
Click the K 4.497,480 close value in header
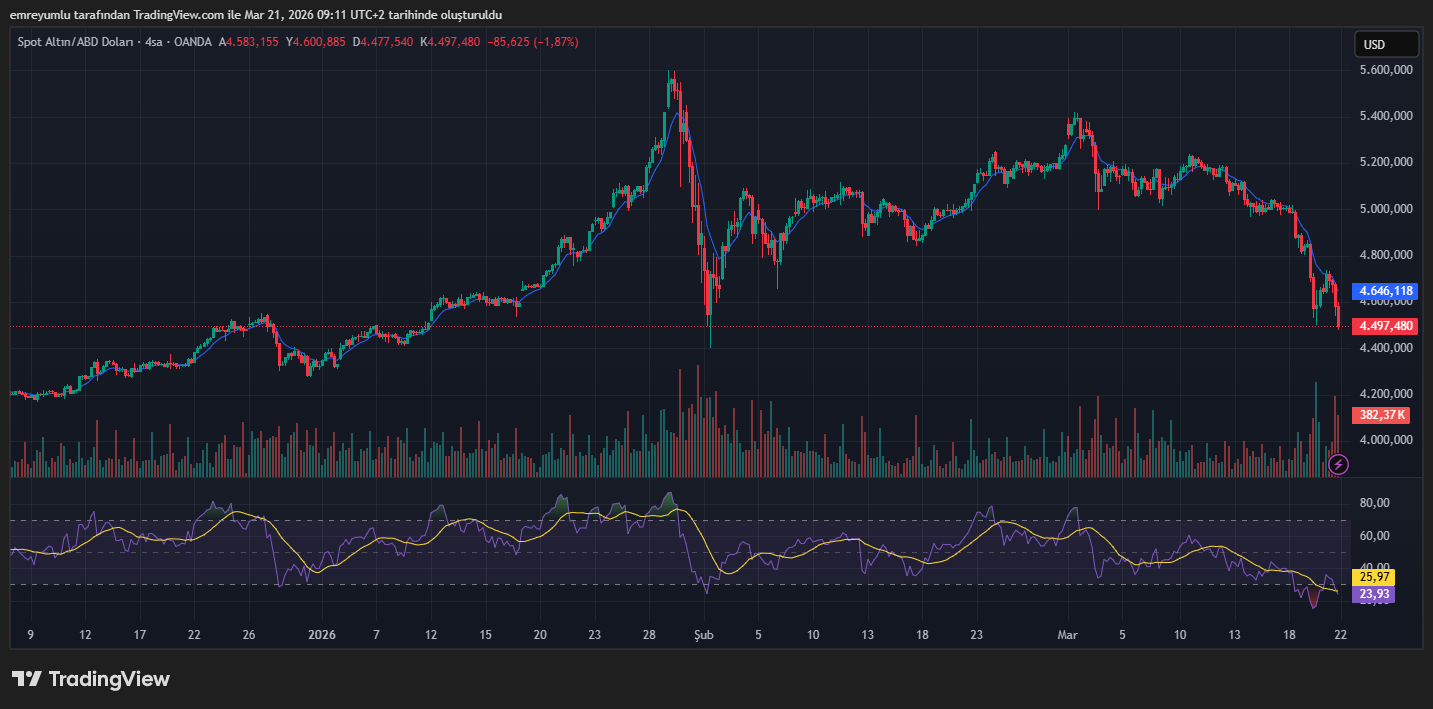pyautogui.click(x=450, y=42)
